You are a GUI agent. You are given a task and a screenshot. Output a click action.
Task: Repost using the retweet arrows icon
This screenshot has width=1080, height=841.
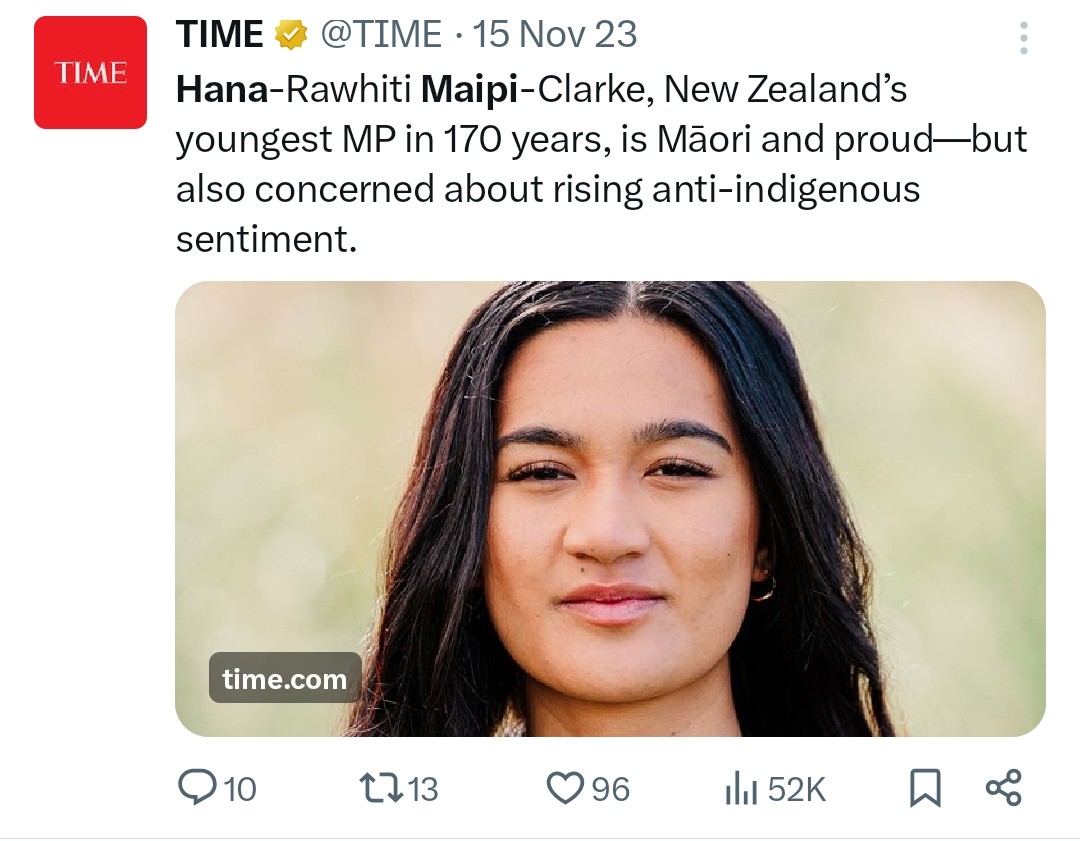[x=380, y=789]
